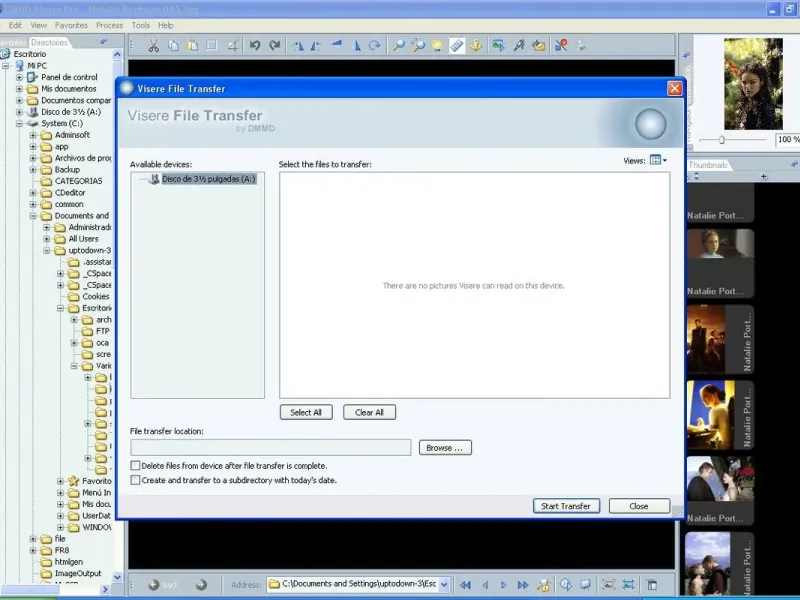Expand the Panel de control node
The image size is (800, 600).
19,78
